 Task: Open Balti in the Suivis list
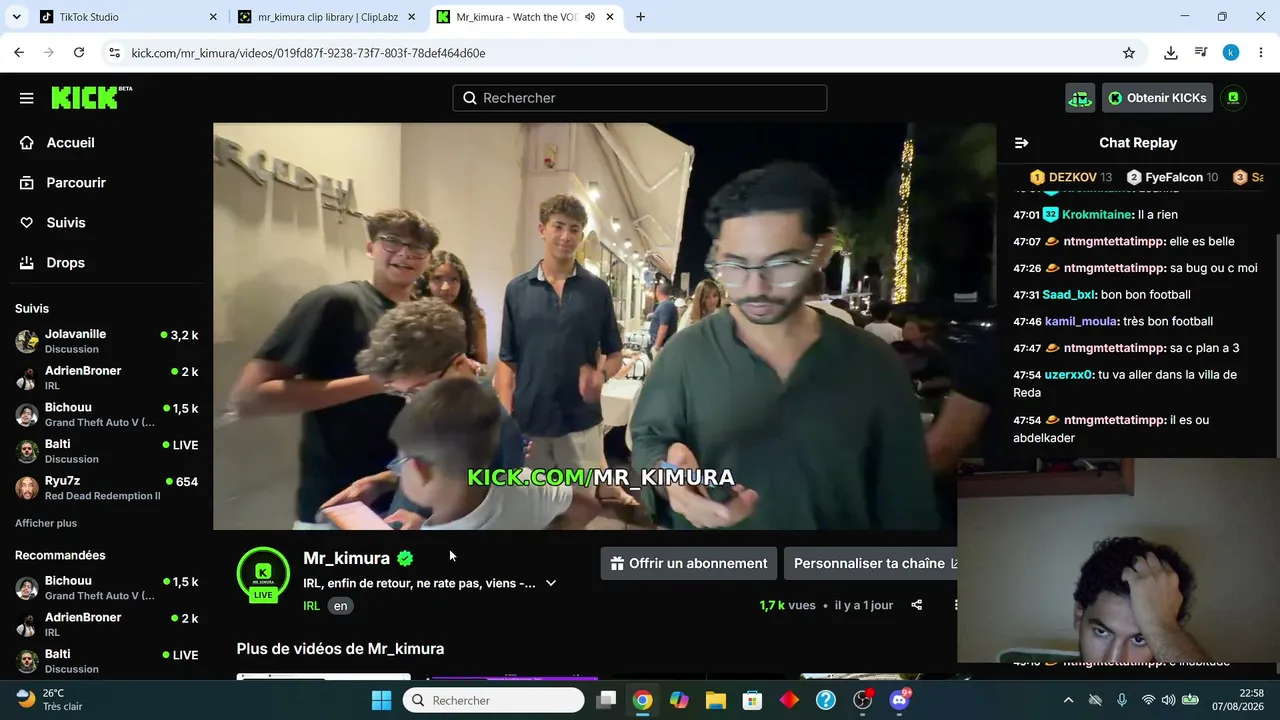[x=107, y=451]
